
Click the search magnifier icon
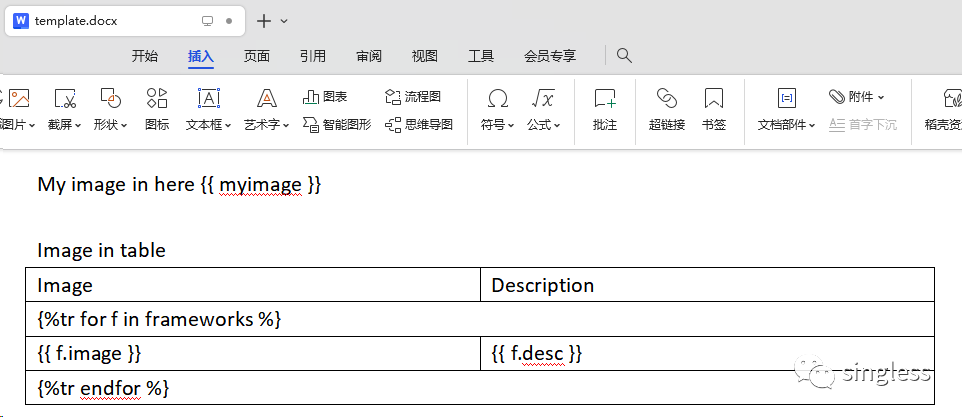click(x=624, y=56)
